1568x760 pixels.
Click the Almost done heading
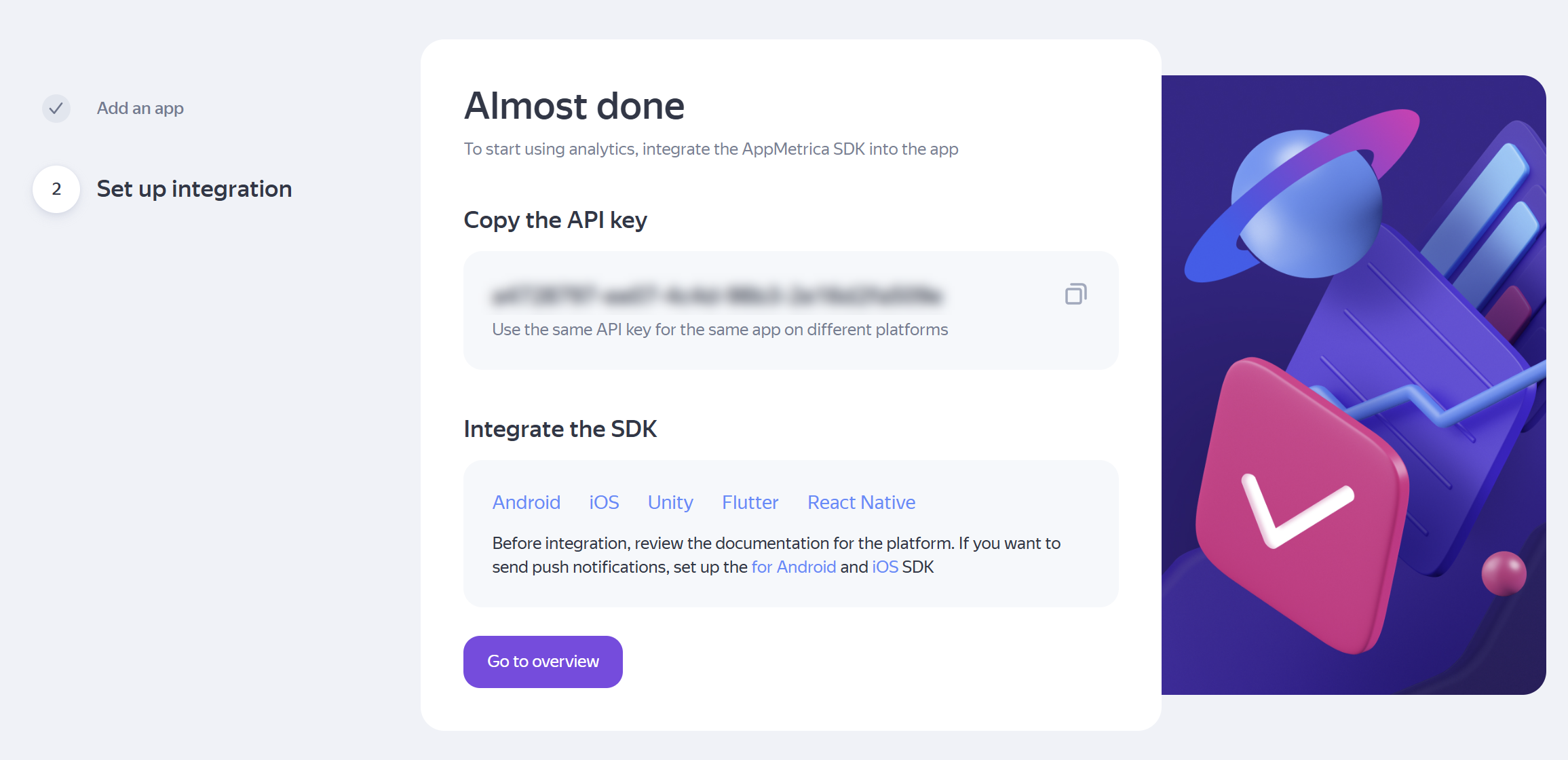[574, 106]
